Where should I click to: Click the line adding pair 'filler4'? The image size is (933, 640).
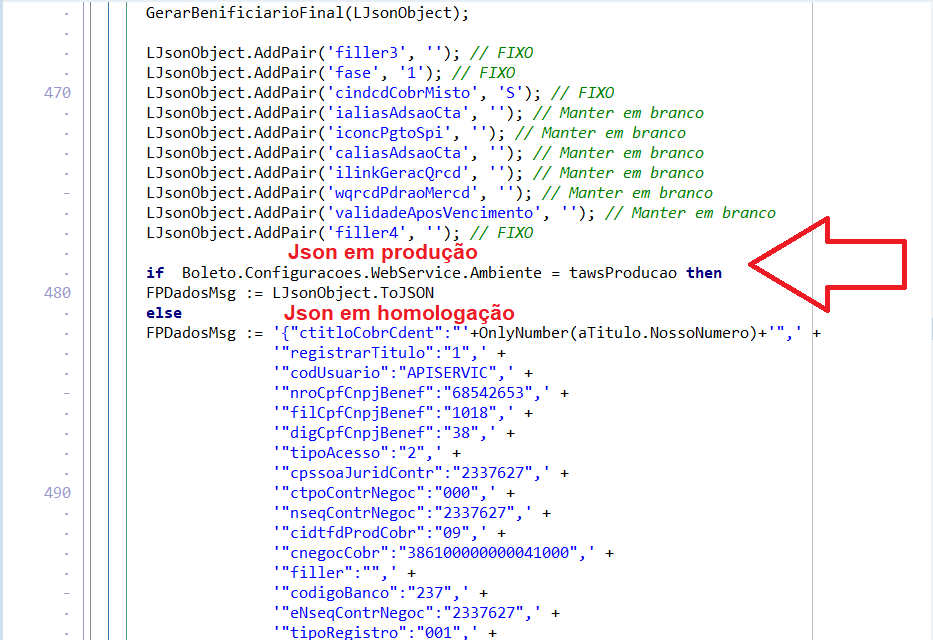(x=339, y=233)
